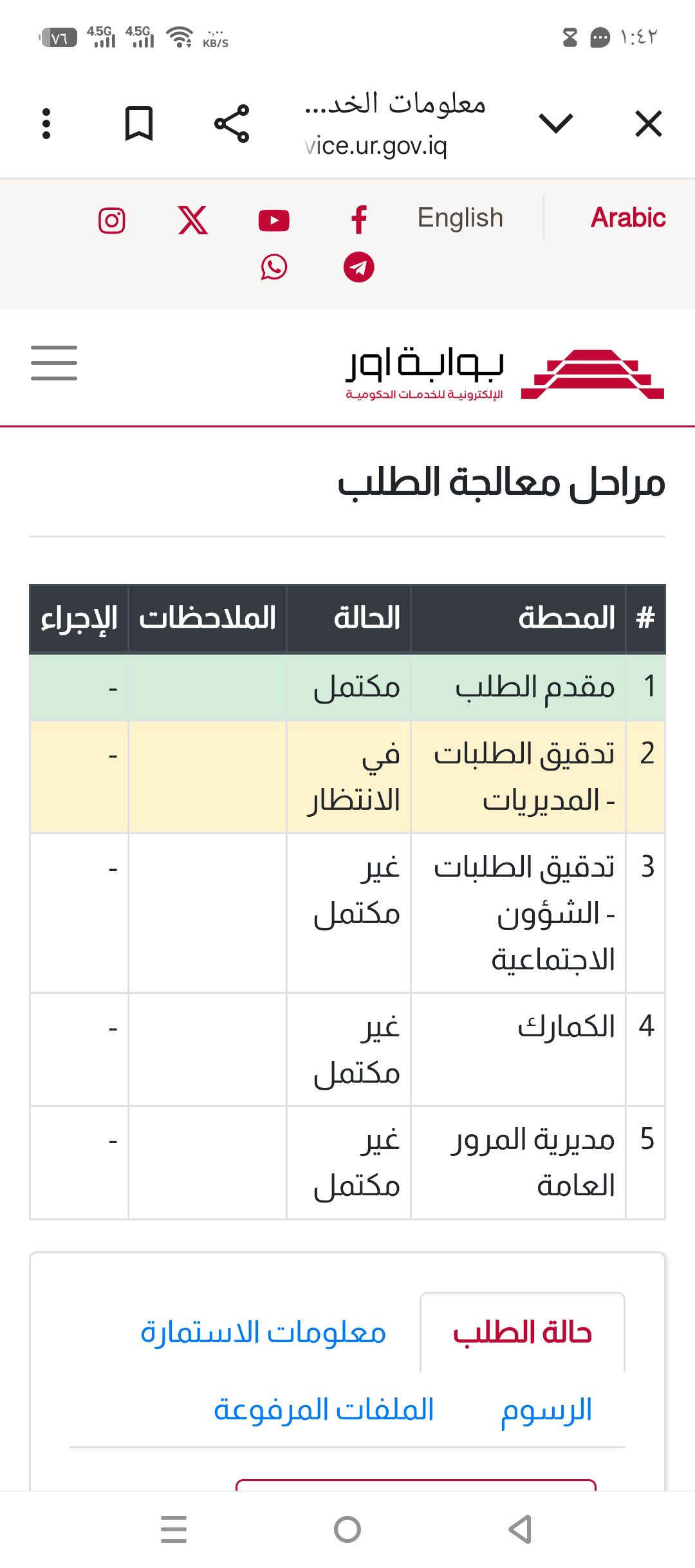Open the browser three-dot menu
This screenshot has height=1568, width=695.
point(46,124)
